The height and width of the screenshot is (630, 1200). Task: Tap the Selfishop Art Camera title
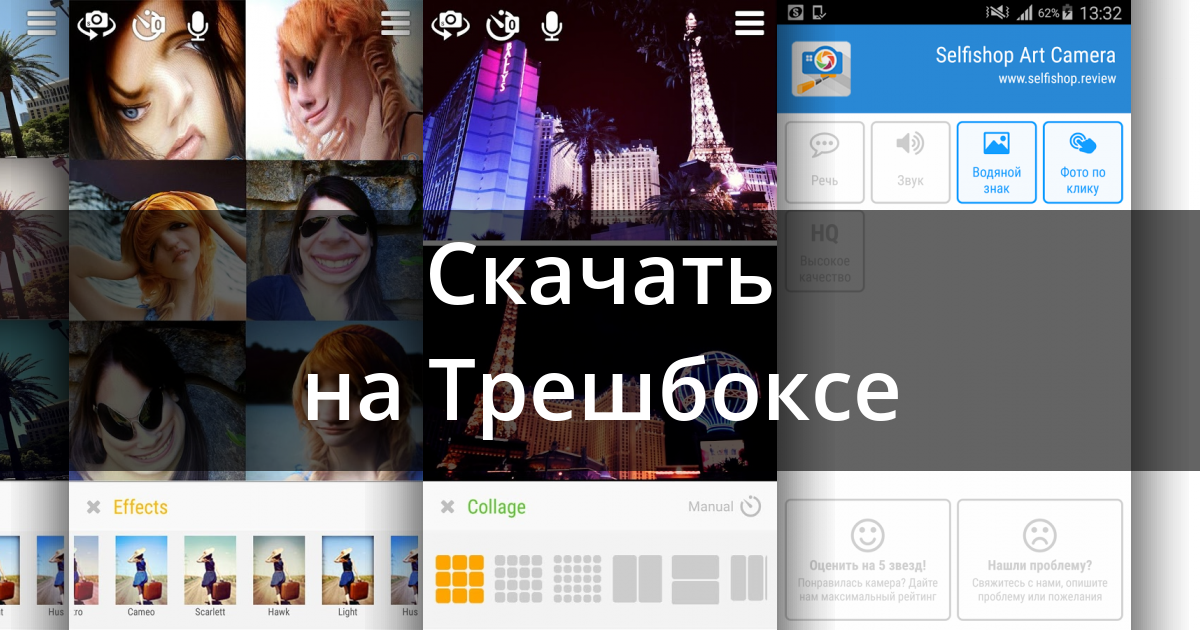(1025, 55)
